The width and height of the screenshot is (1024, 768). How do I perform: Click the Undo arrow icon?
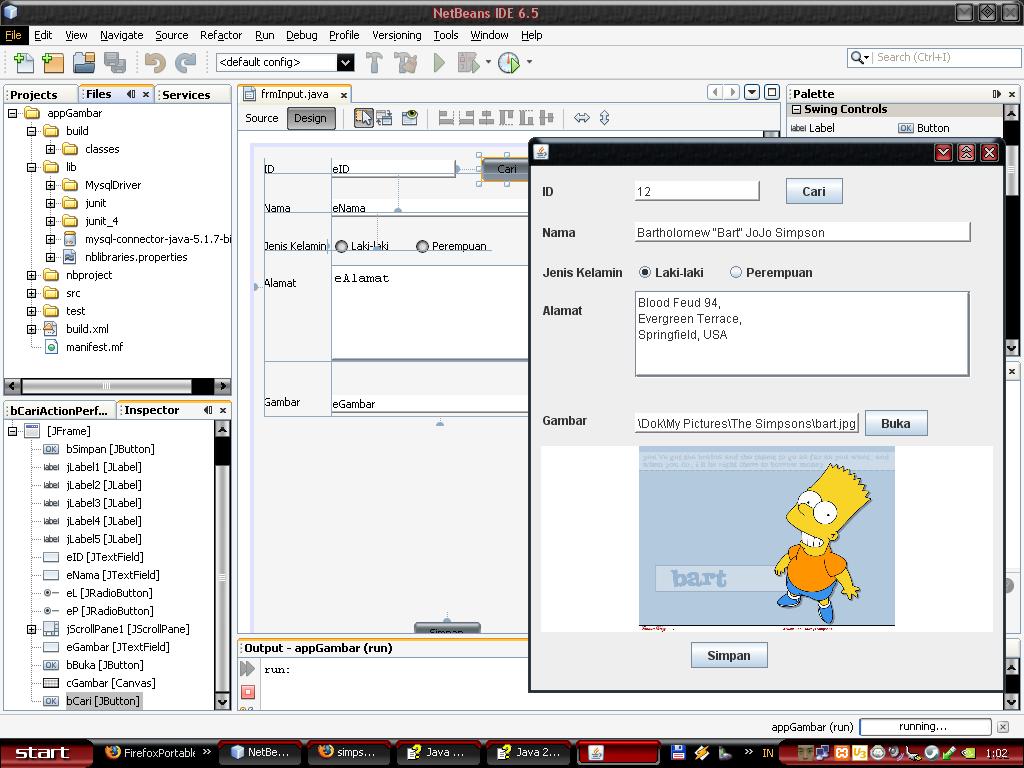click(x=155, y=62)
